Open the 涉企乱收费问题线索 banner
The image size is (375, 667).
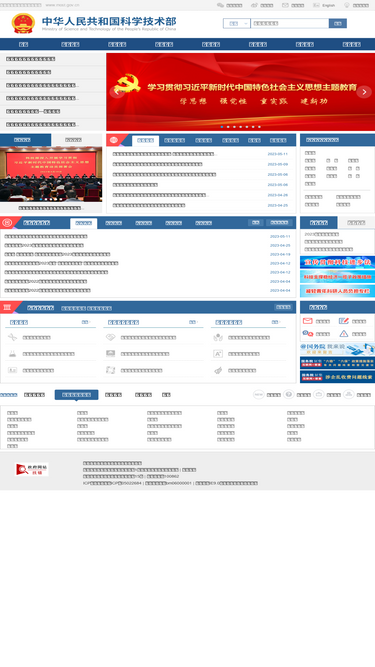pos(338,377)
